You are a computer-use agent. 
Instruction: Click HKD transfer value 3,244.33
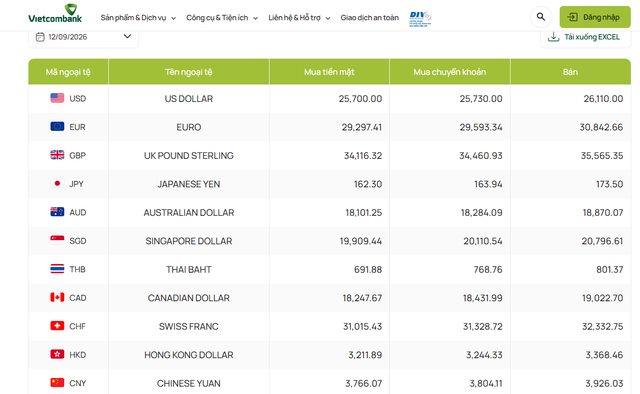(x=484, y=355)
